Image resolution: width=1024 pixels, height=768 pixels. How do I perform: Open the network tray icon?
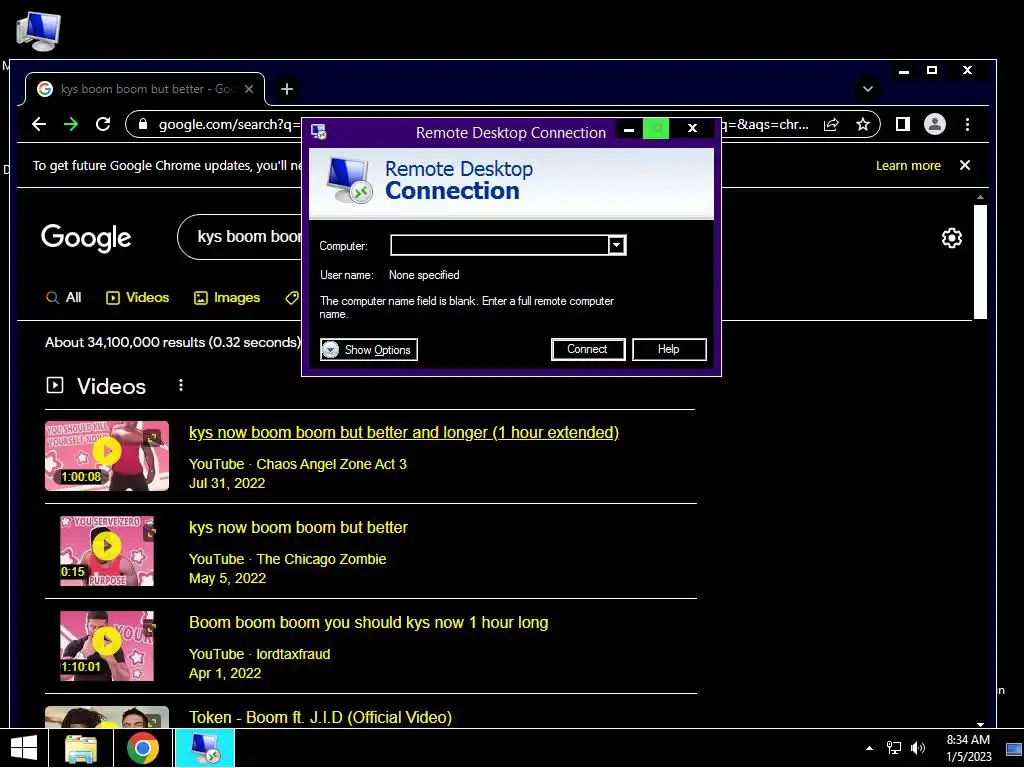tap(893, 748)
